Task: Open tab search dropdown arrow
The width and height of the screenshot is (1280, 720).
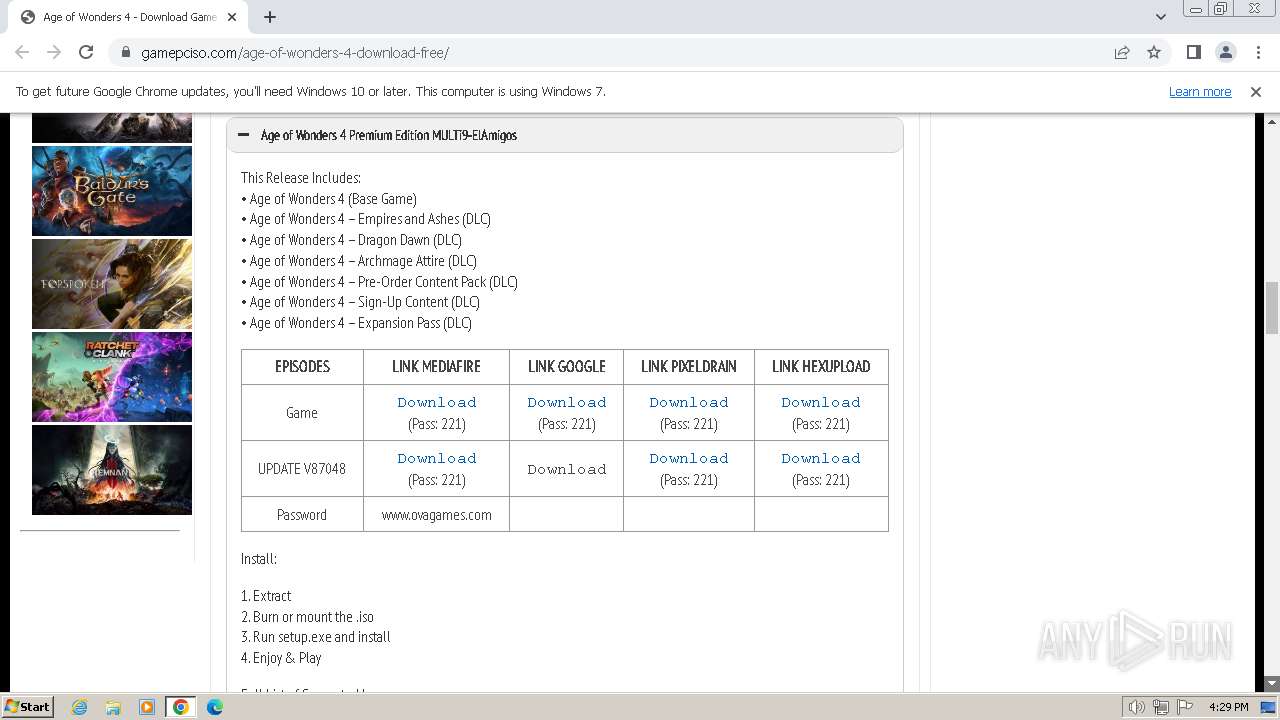Action: click(x=1160, y=17)
